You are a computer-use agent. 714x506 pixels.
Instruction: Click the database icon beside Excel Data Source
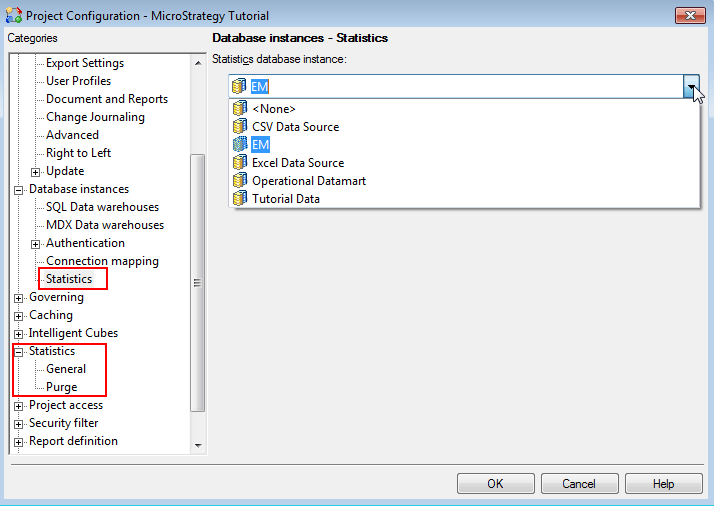(x=239, y=163)
